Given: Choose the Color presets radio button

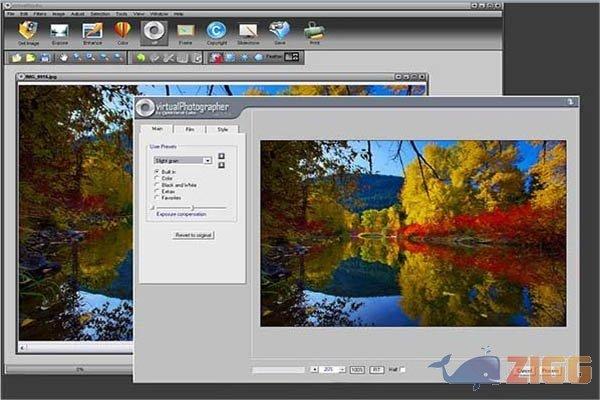Looking at the screenshot, I should (x=155, y=178).
